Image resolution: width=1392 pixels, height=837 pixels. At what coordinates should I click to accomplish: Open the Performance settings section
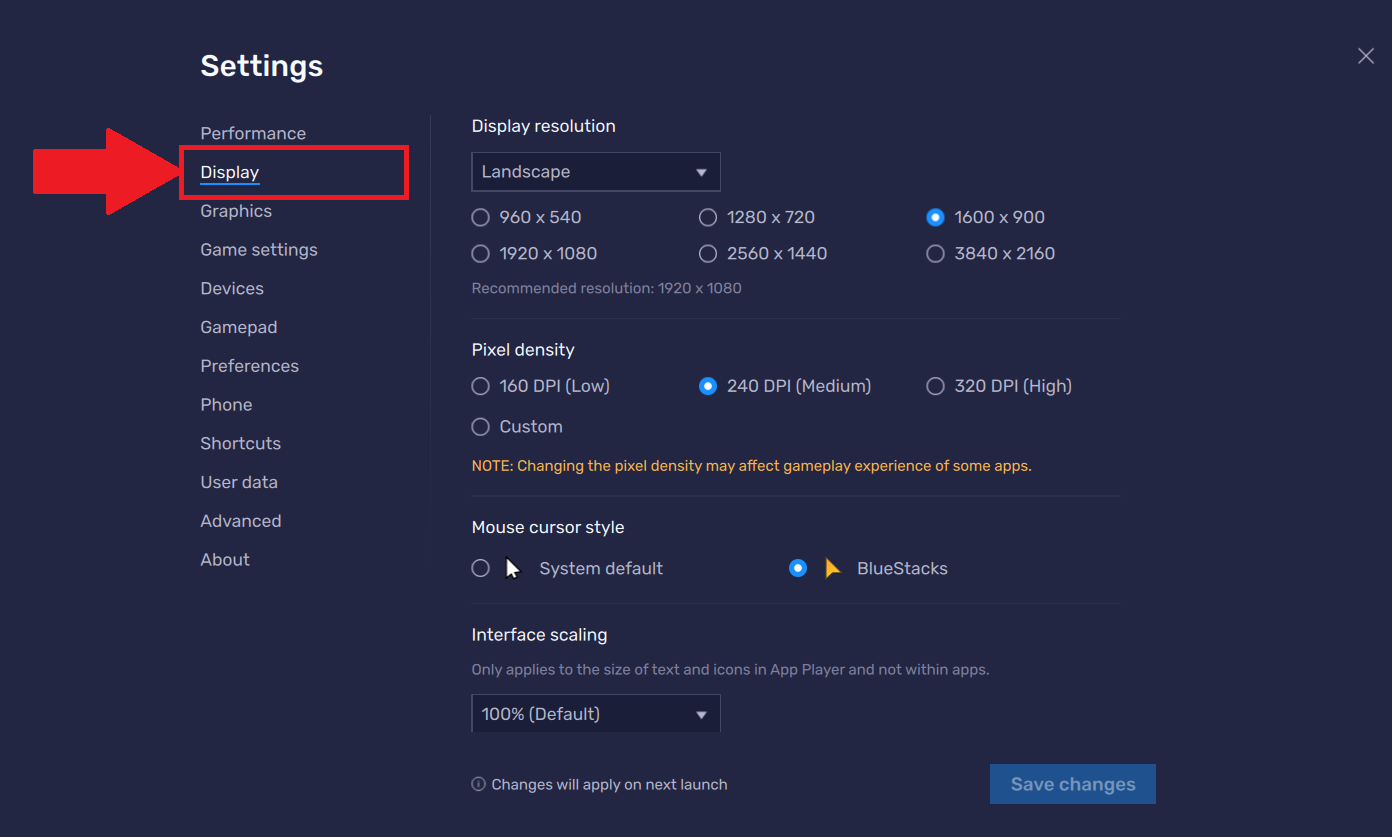coord(253,134)
